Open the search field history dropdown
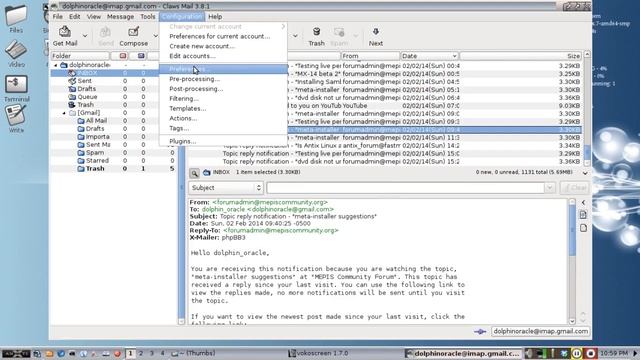This screenshot has height=360, width=640. (549, 188)
